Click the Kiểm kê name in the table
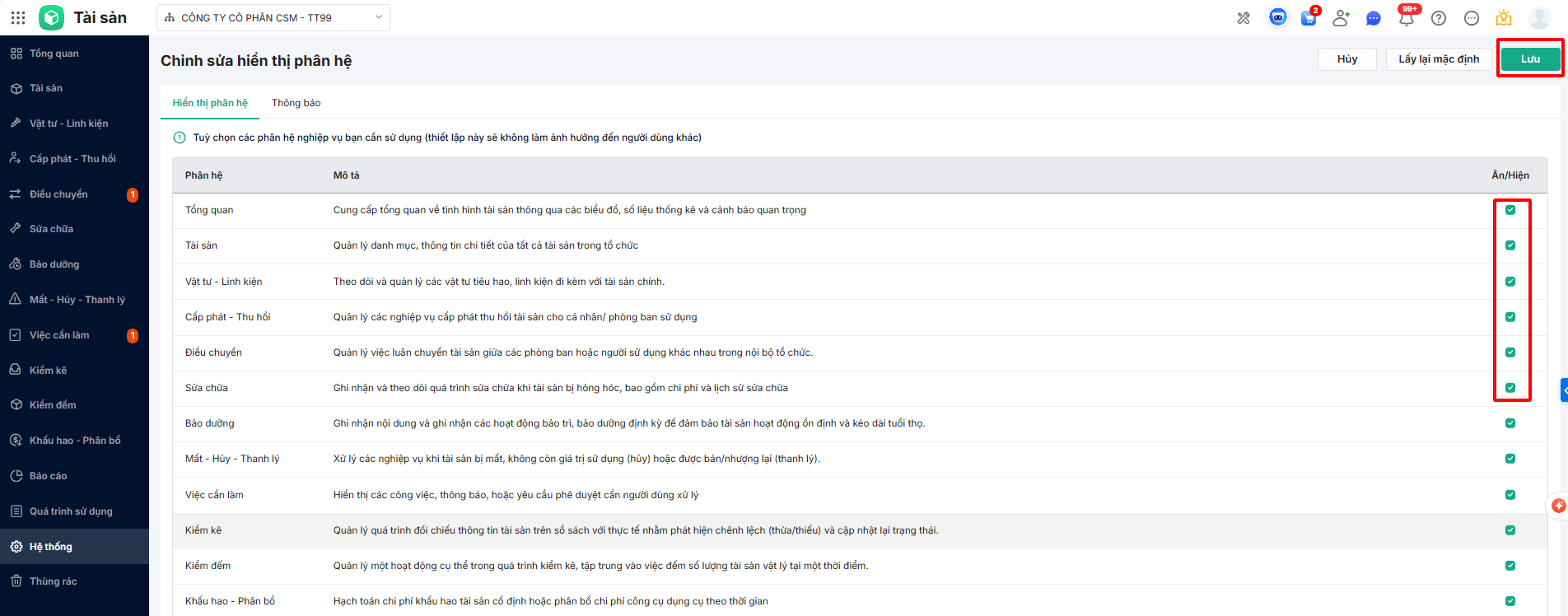Image resolution: width=1568 pixels, height=616 pixels. 203,530
